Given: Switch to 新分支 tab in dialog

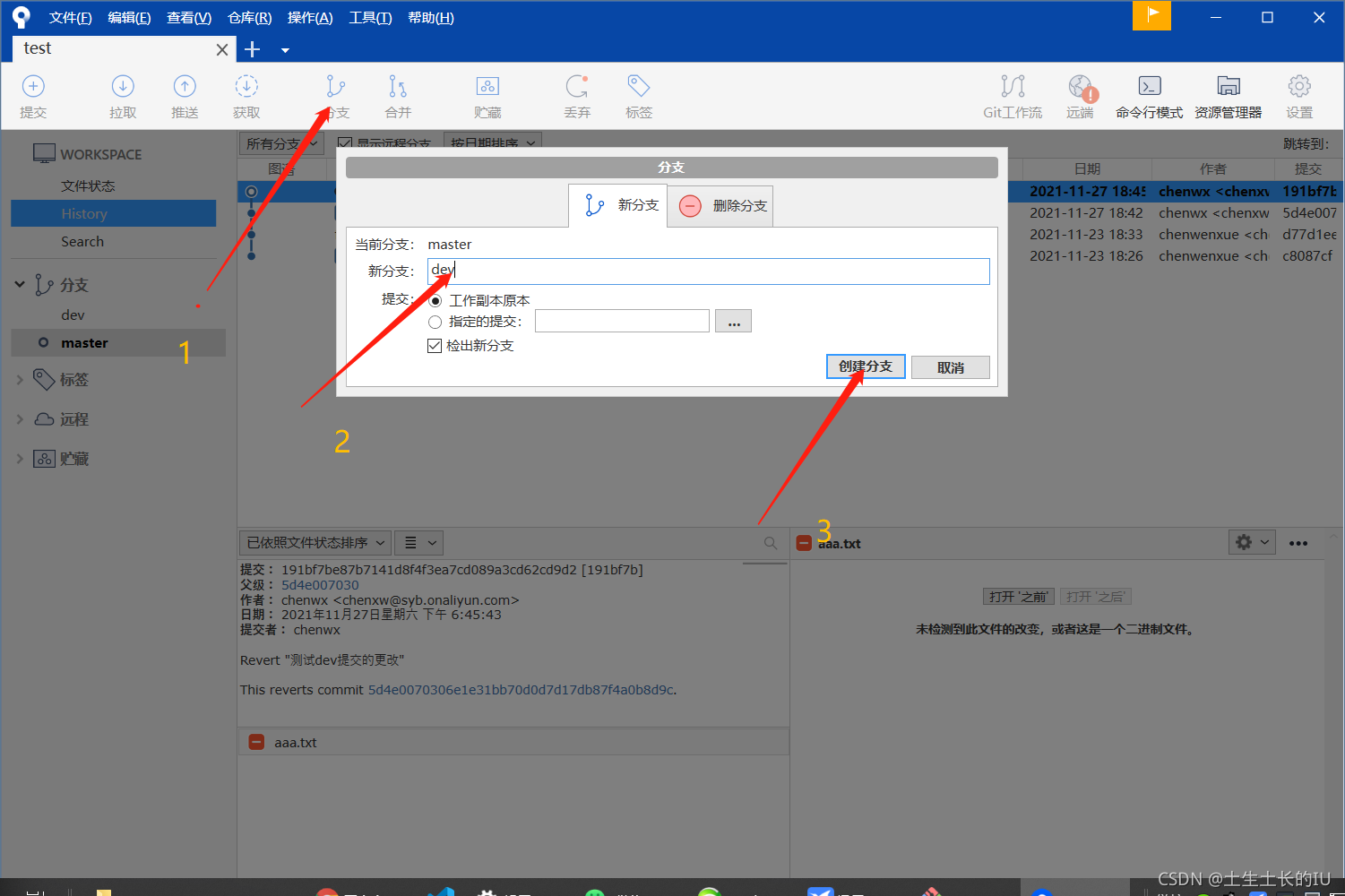Looking at the screenshot, I should (618, 206).
